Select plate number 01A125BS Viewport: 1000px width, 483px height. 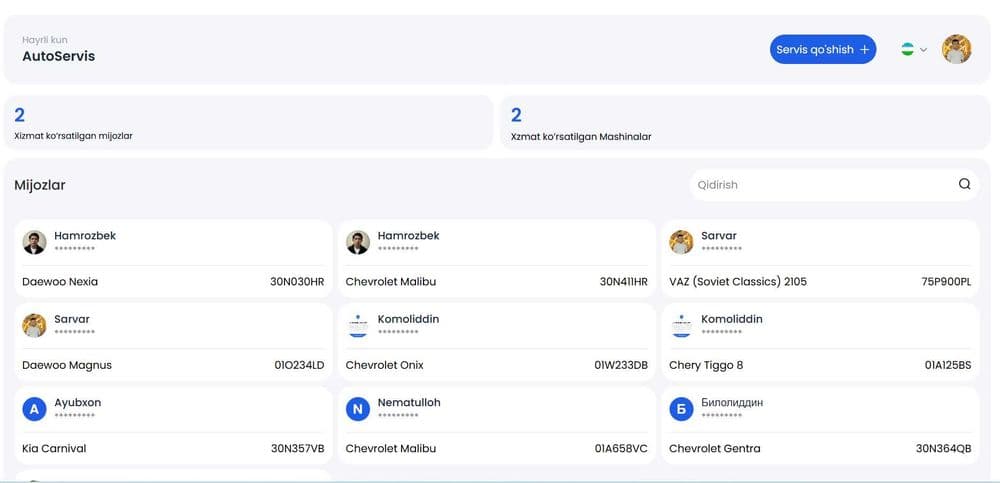tap(948, 365)
